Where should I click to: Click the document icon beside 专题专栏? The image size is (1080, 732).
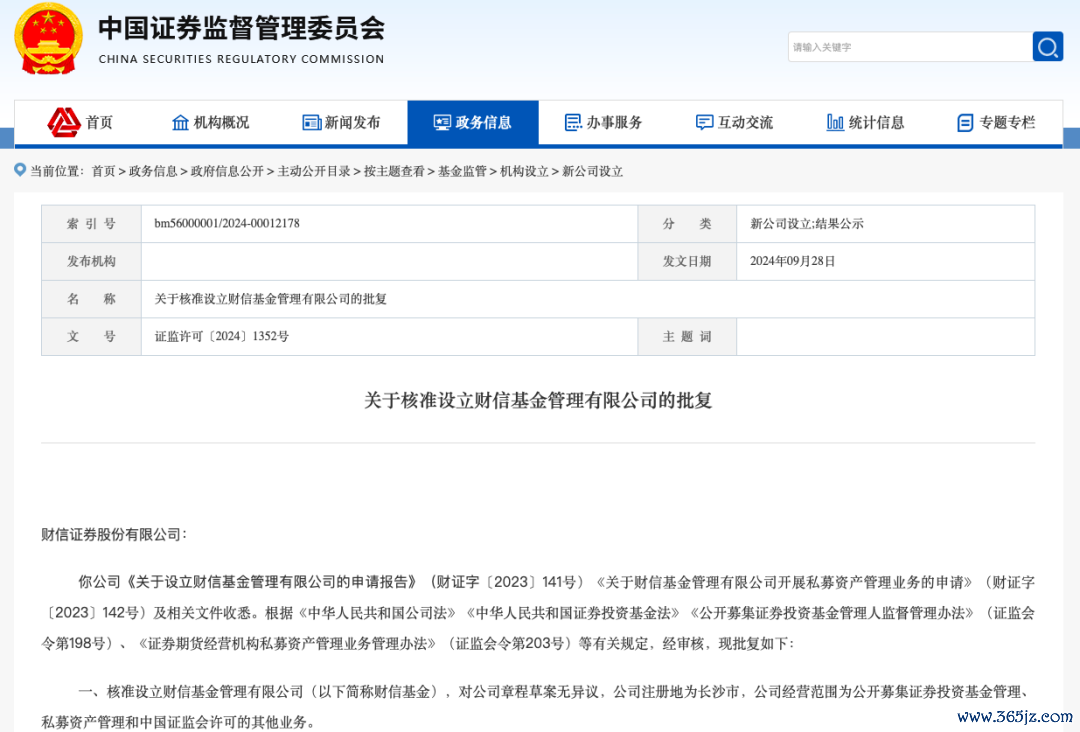pyautogui.click(x=965, y=122)
